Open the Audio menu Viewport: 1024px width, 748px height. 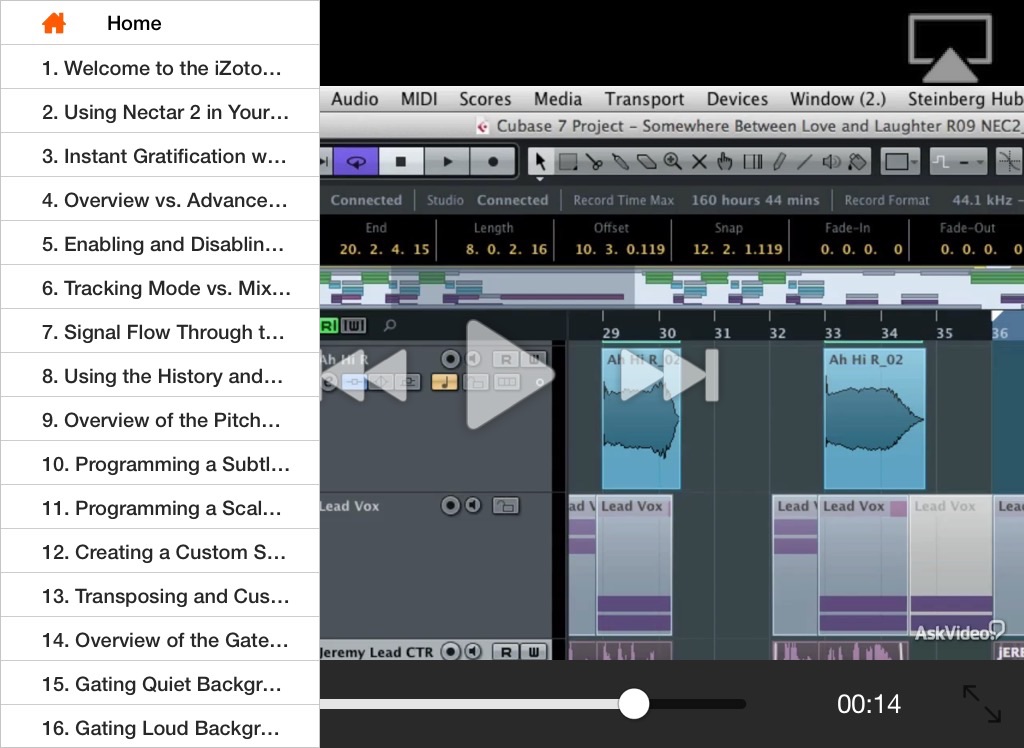pos(355,99)
